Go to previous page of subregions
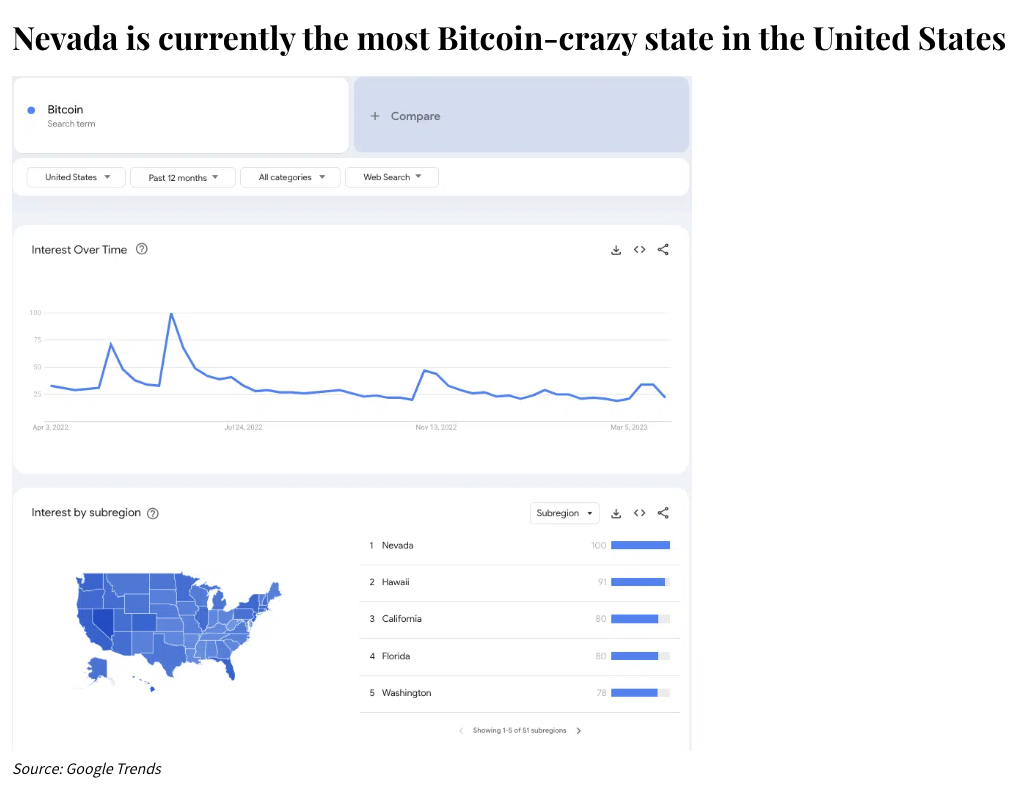This screenshot has width=1028, height=792. [461, 731]
